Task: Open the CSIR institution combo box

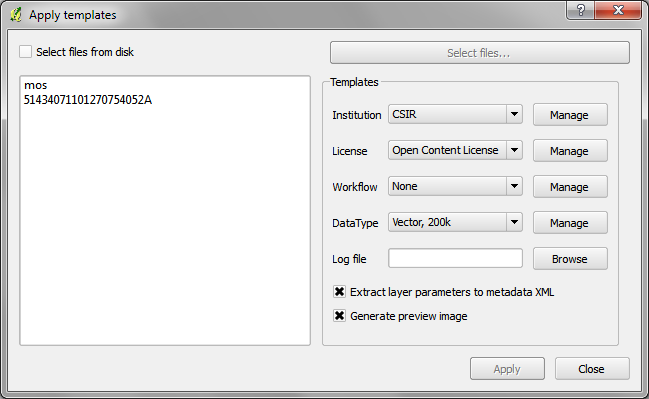Action: pos(455,114)
